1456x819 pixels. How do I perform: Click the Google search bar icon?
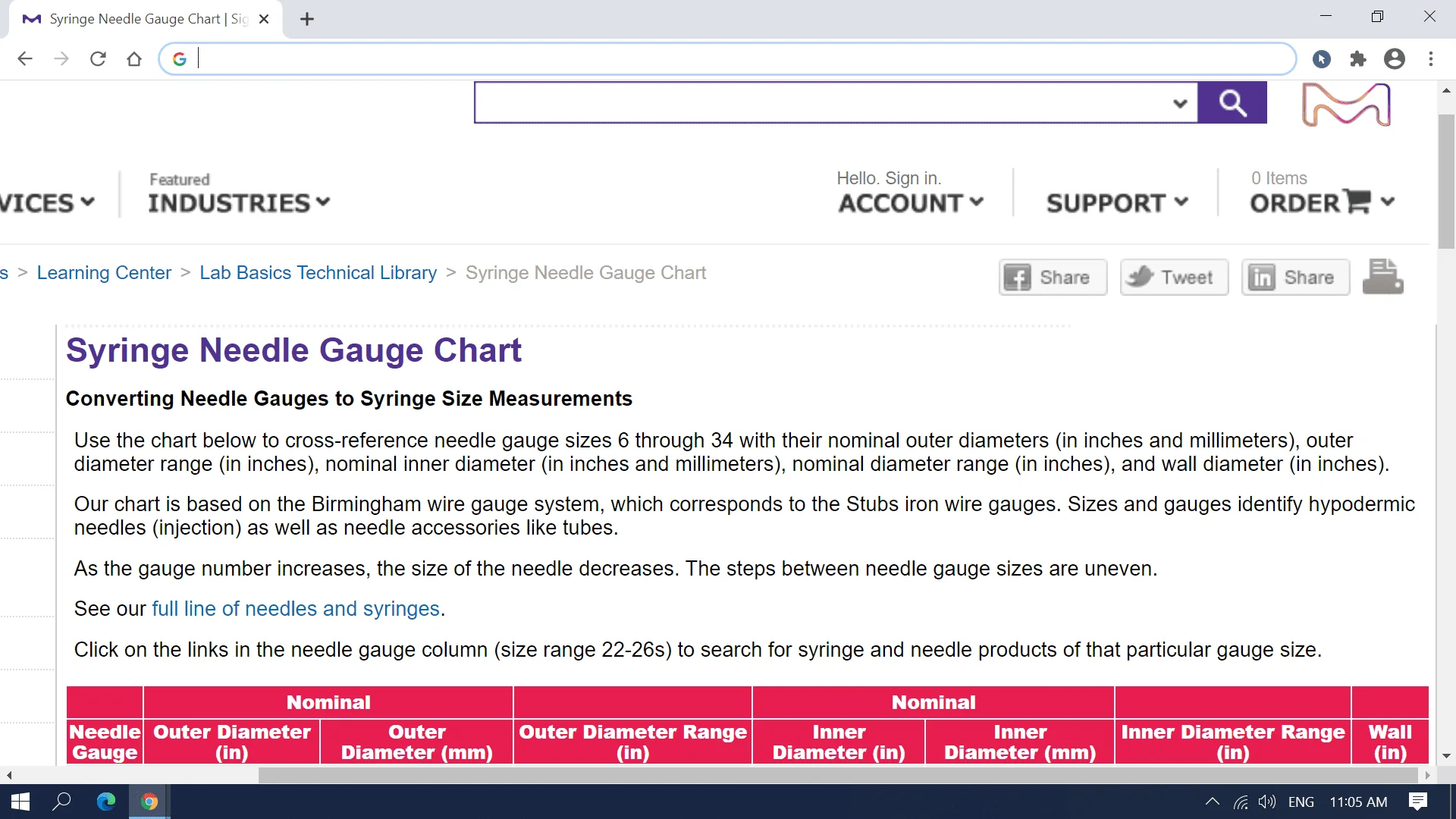pos(180,58)
